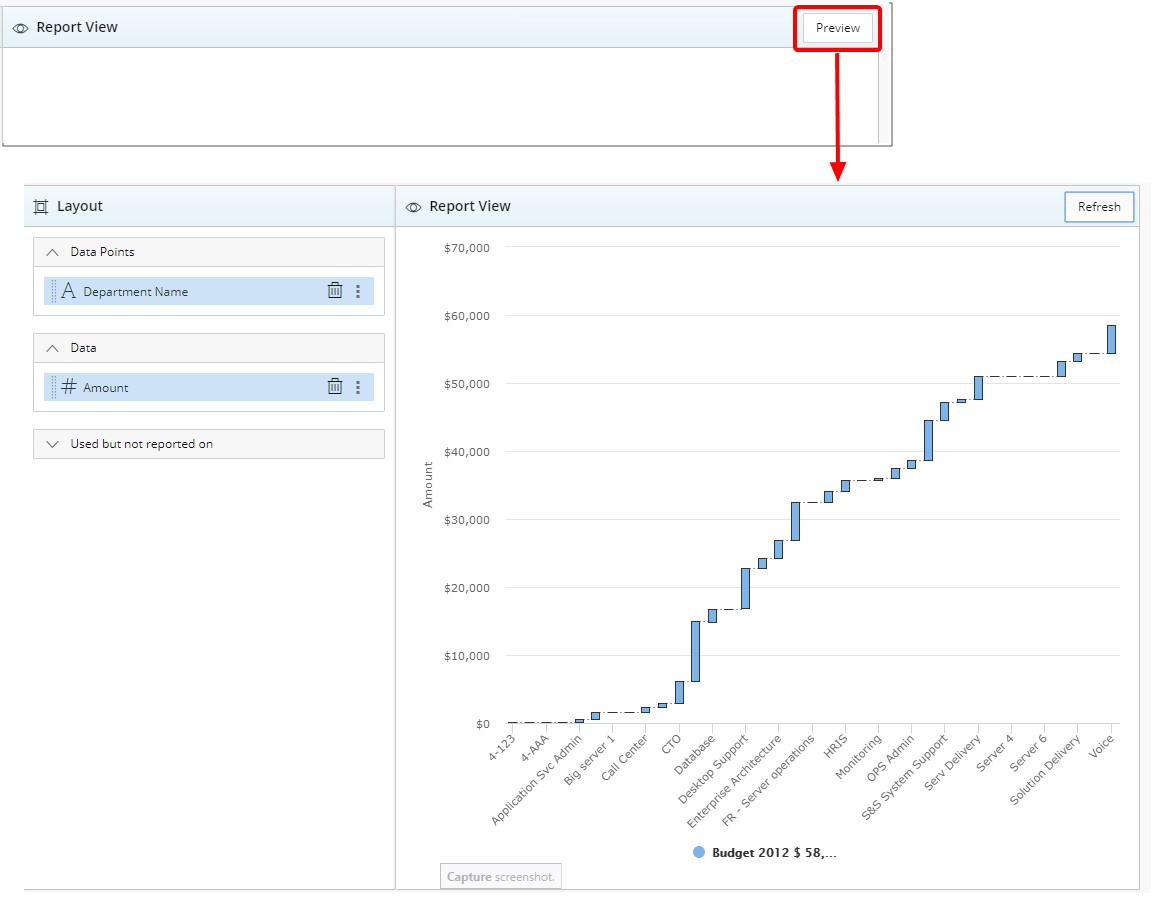The height and width of the screenshot is (905, 1163).
Task: Click the Budget 2012 legend color dot
Action: [x=699, y=852]
